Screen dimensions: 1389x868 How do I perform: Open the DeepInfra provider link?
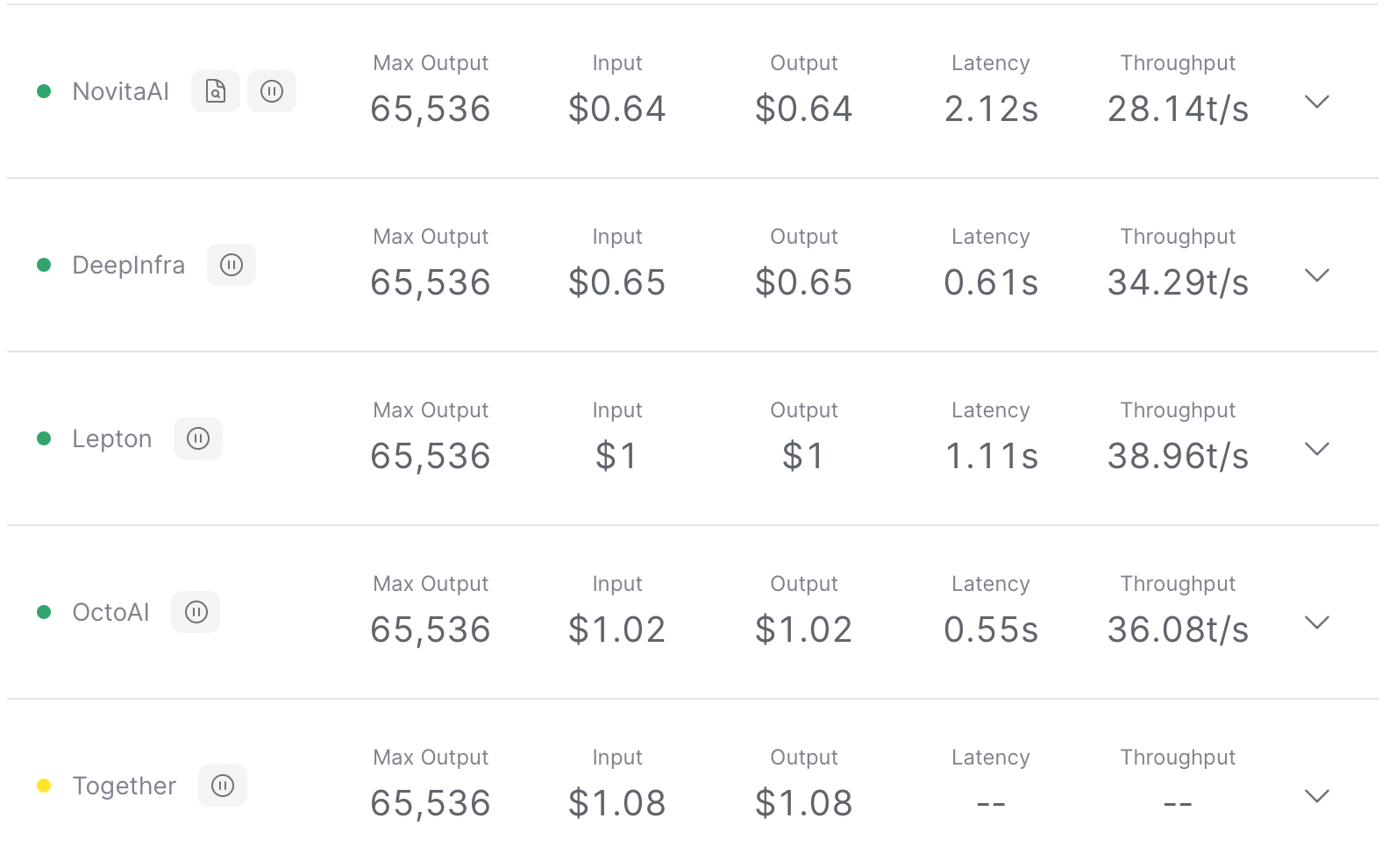(129, 265)
